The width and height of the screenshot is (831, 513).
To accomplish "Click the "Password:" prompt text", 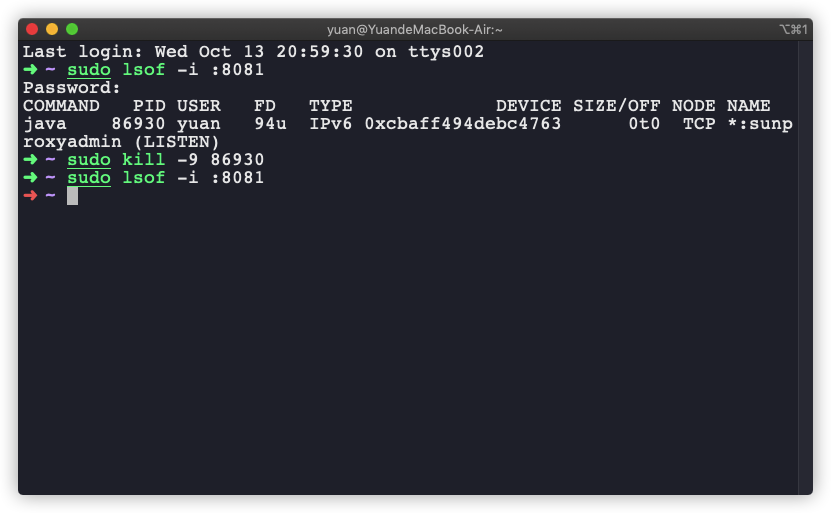I will 72,88.
